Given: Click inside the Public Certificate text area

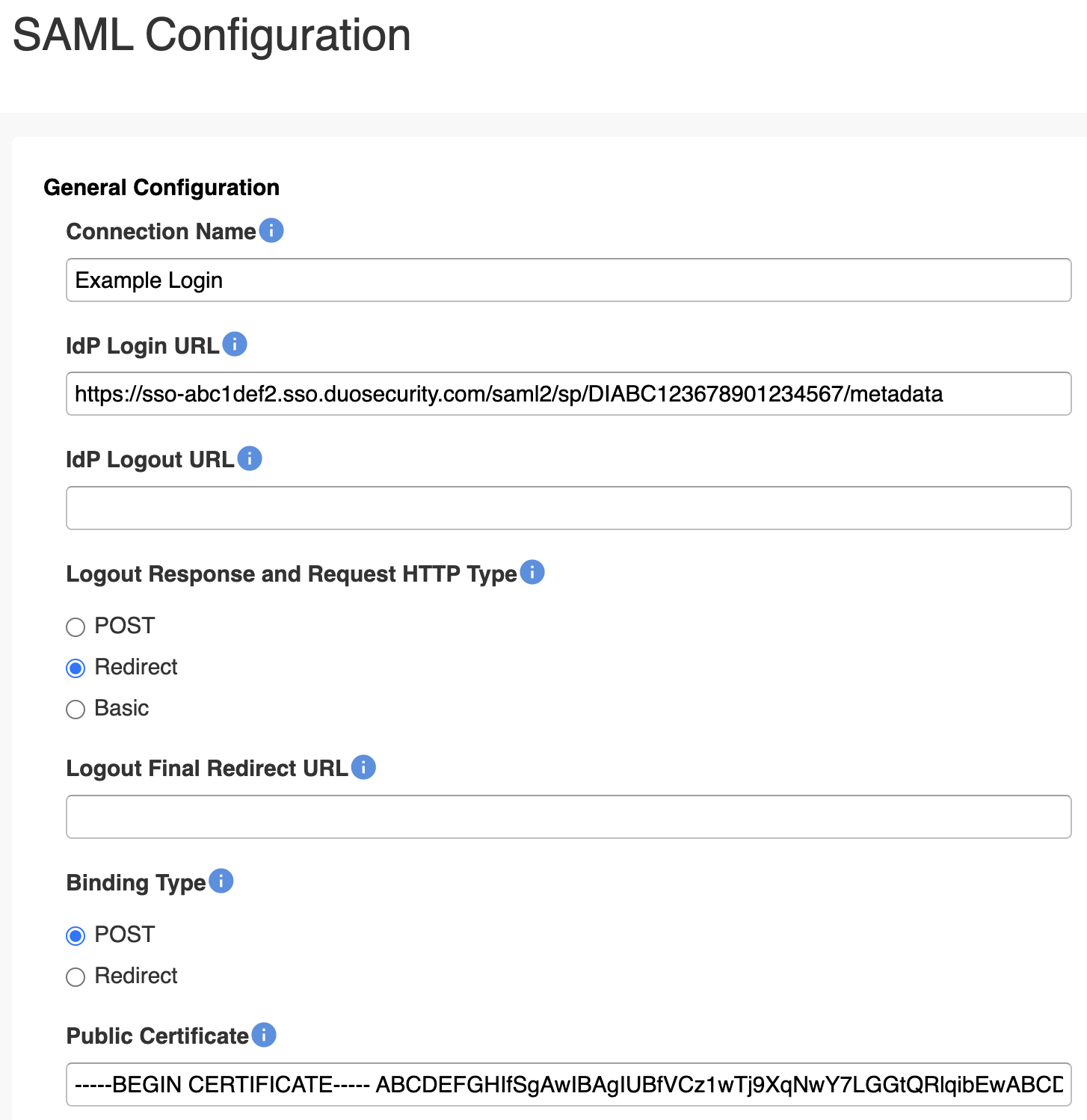Looking at the screenshot, I should click(568, 1084).
